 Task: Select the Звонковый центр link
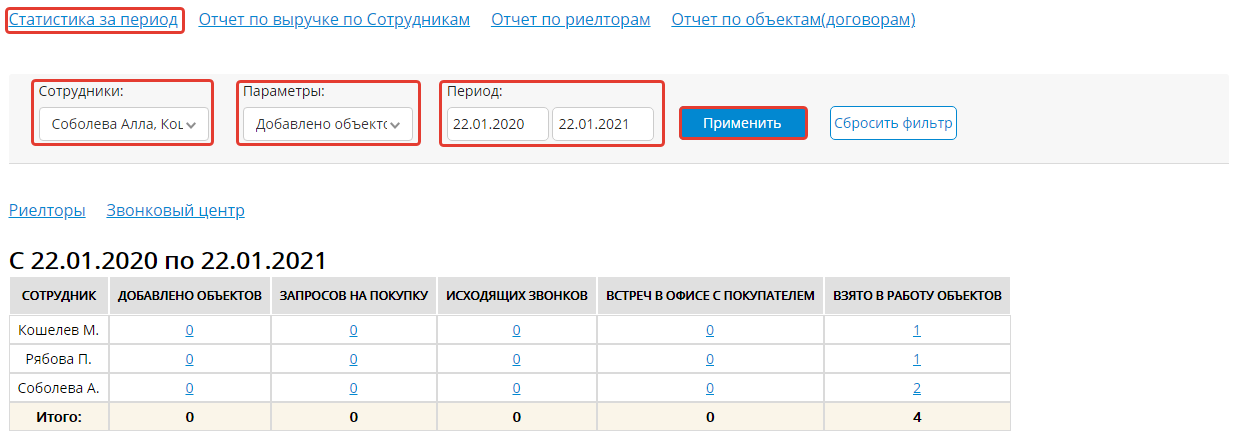175,210
